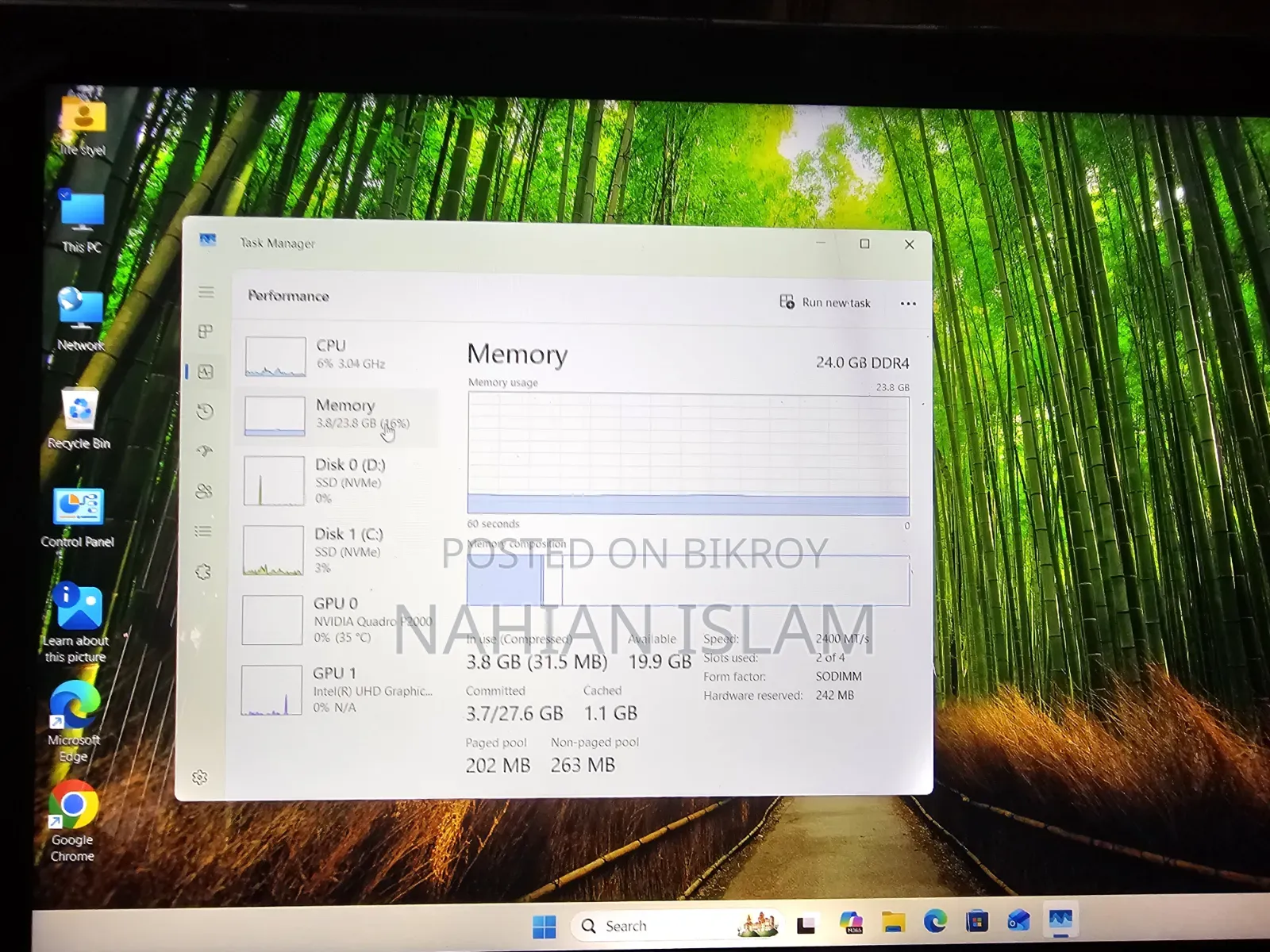Open Recycle Bin desktop icon
1270x952 pixels.
click(79, 418)
